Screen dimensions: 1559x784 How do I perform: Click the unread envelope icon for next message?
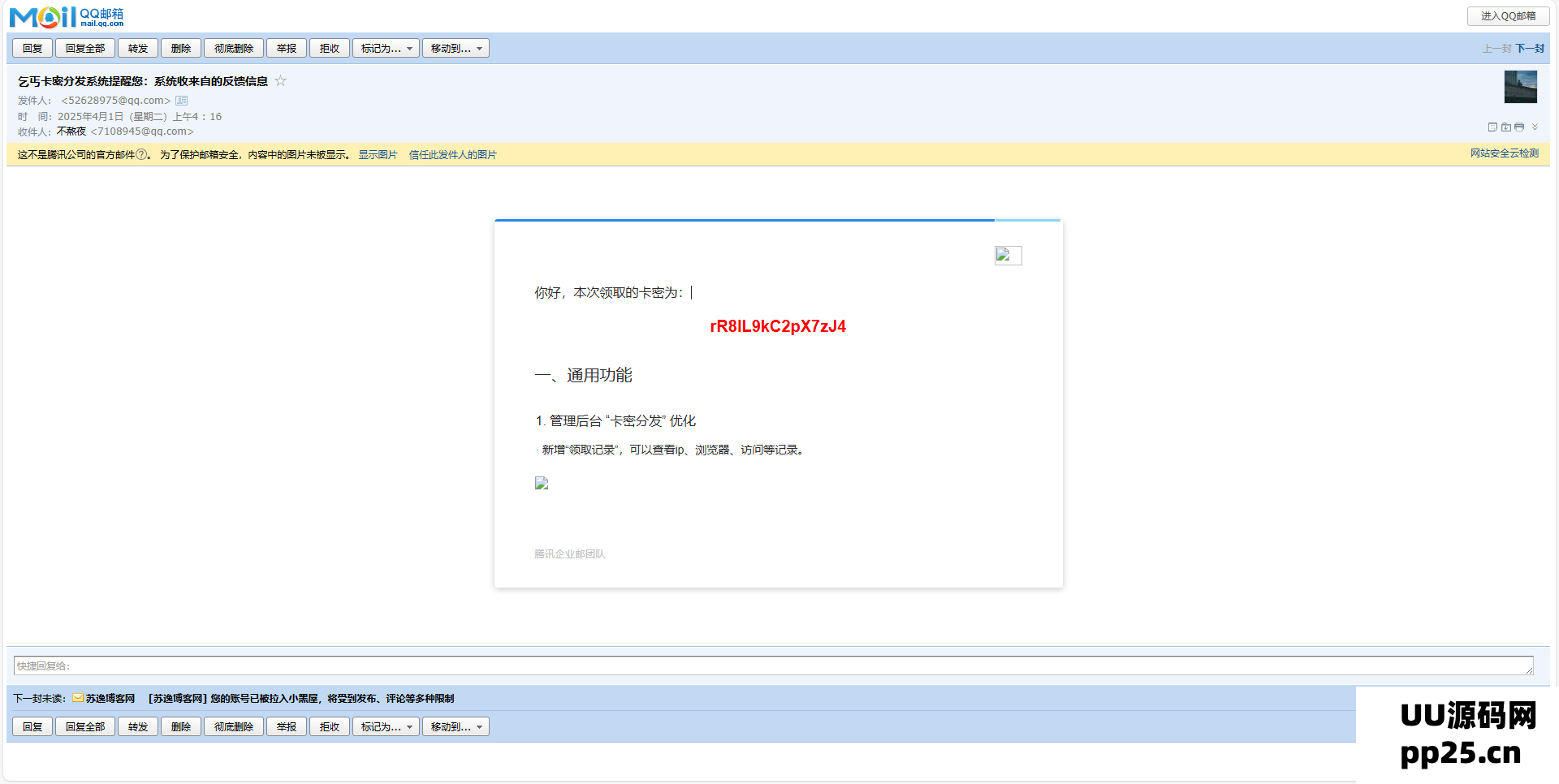78,698
